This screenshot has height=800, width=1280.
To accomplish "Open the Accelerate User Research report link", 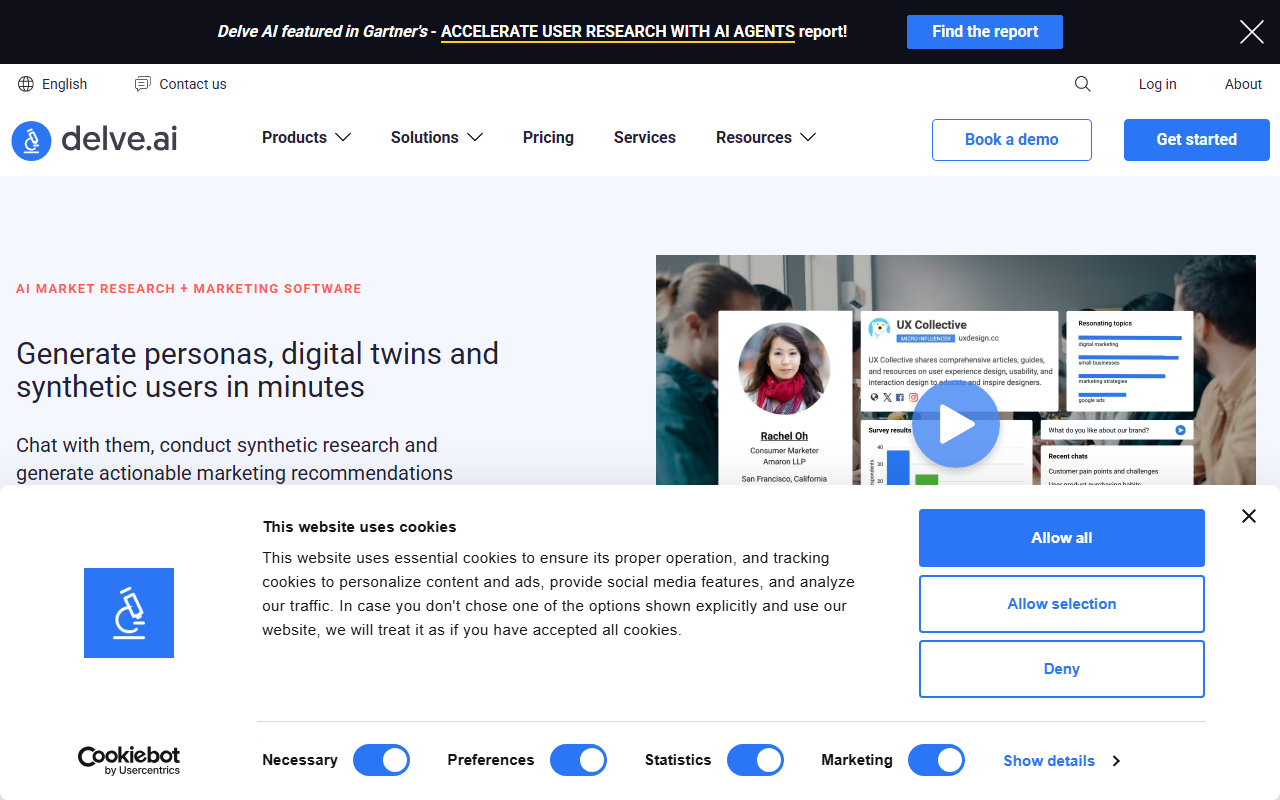I will click(618, 32).
